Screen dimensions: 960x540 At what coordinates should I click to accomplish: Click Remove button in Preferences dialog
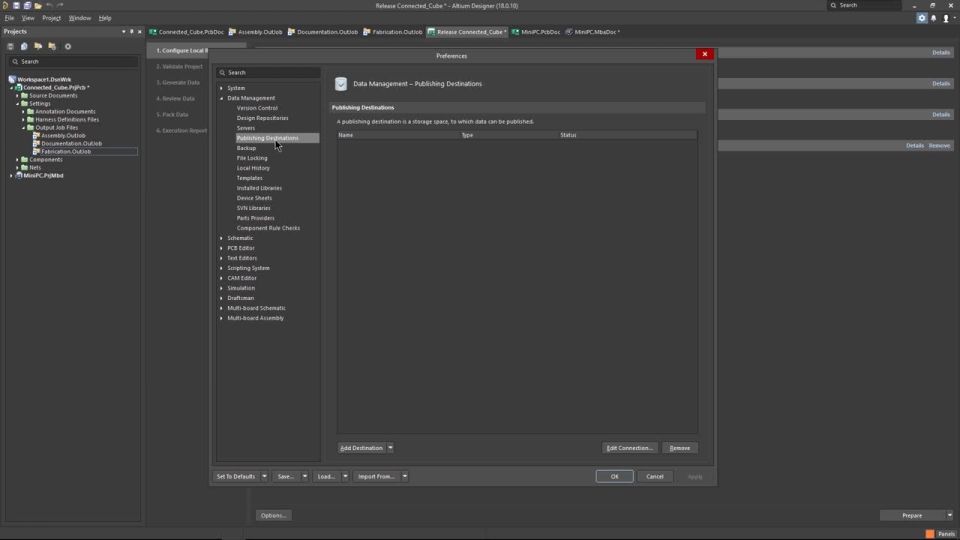point(680,448)
